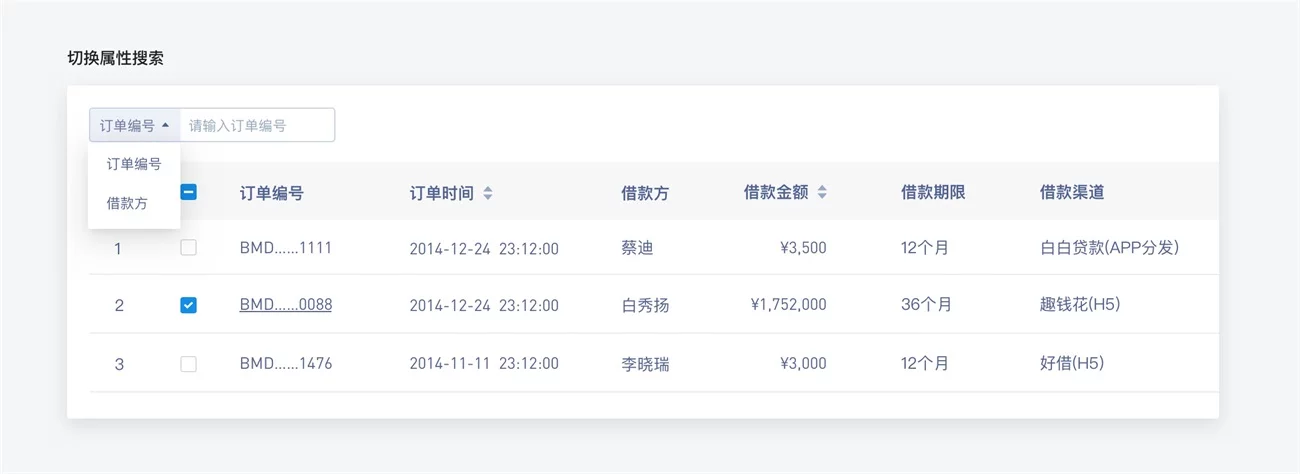The image size is (1300, 474).
Task: Choose 订单编号 option in dropdown list
Action: click(x=134, y=164)
